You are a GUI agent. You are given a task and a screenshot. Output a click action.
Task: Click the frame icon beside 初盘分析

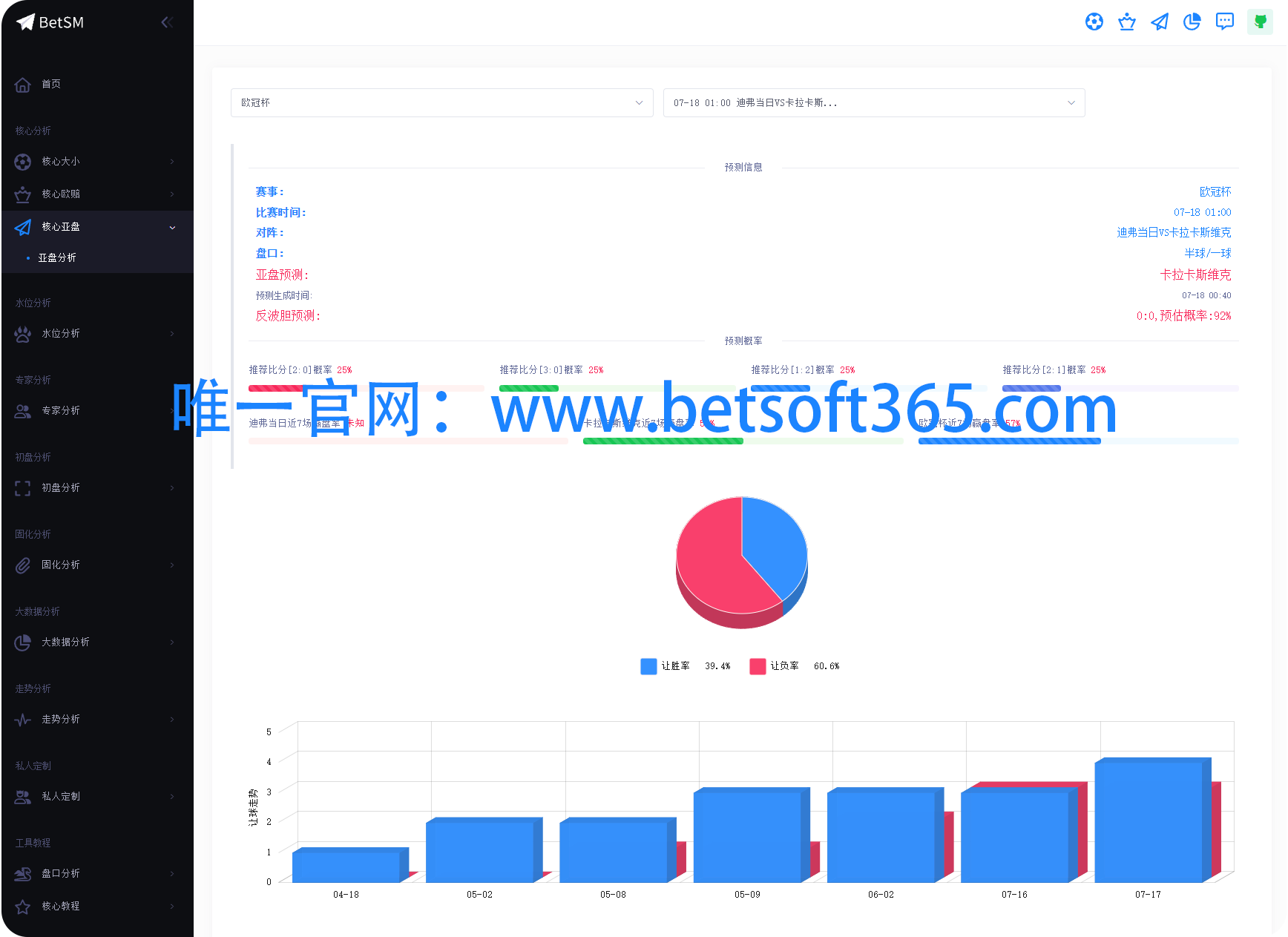(x=23, y=488)
